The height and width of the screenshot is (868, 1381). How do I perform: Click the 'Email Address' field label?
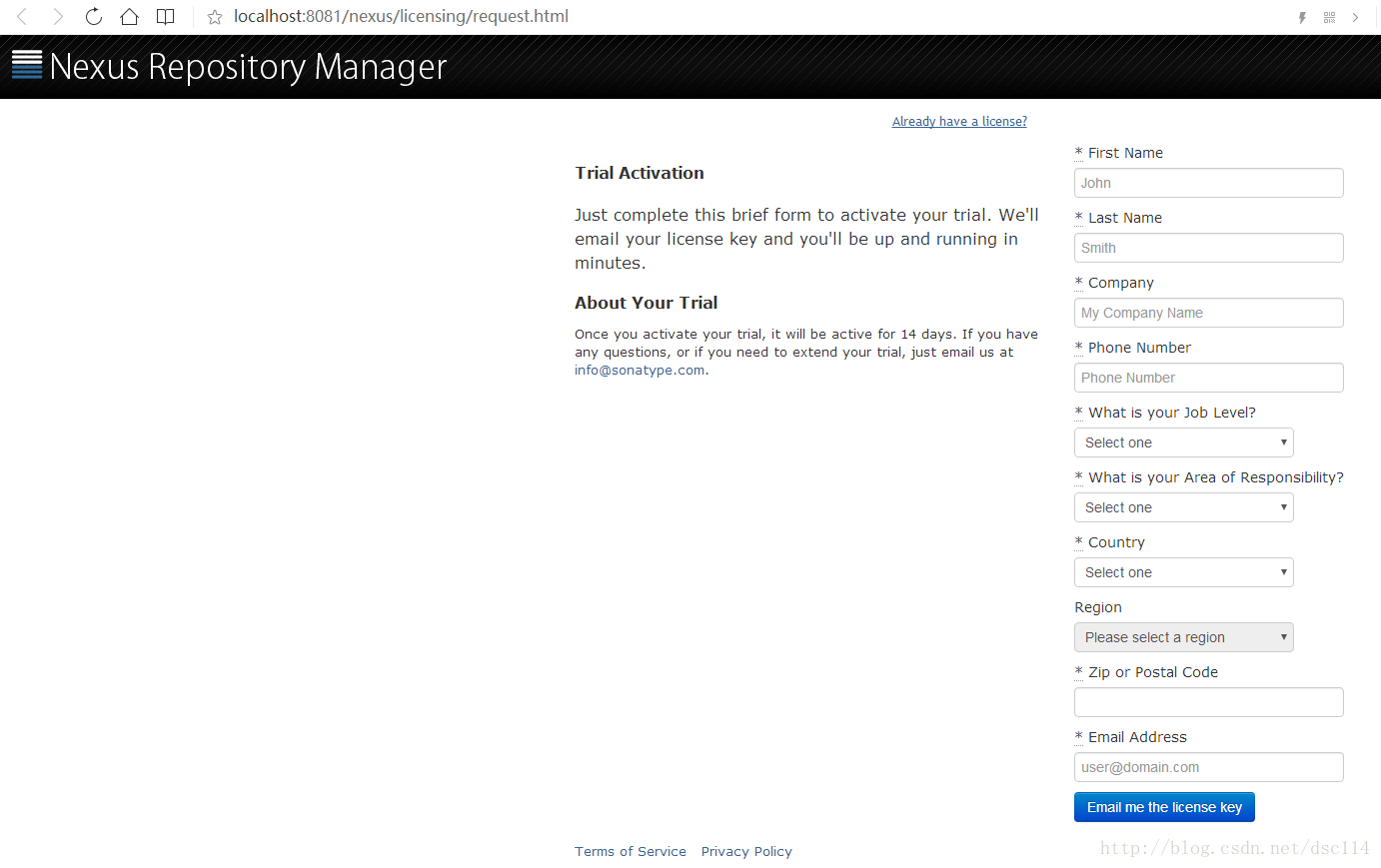(1137, 737)
